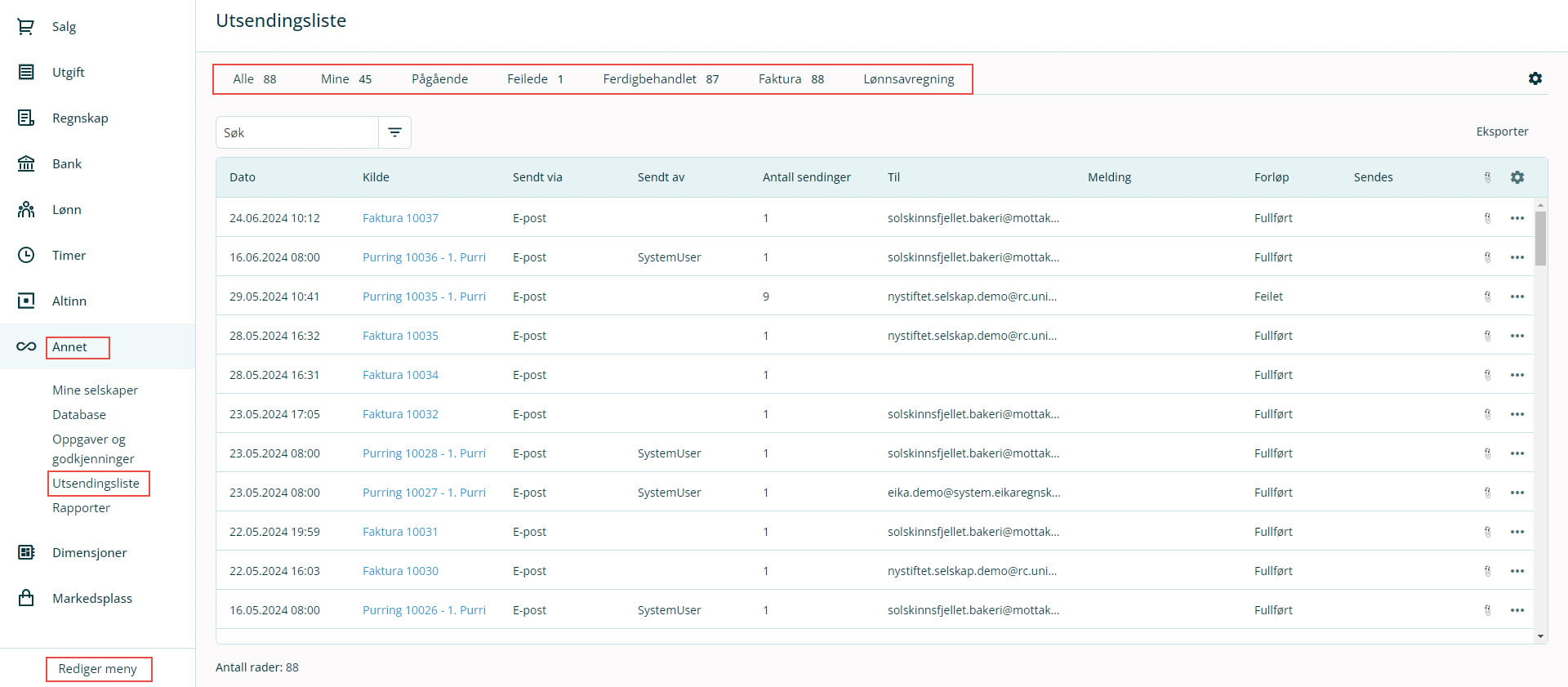
Task: Click the table's vertical scrollbar thumb
Action: pos(1540,239)
